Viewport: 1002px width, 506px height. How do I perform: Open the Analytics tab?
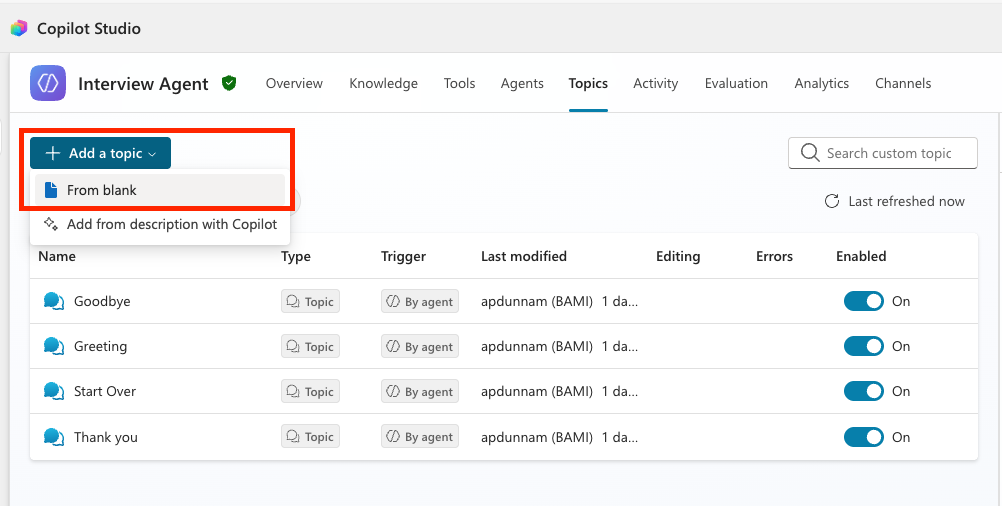tap(821, 83)
